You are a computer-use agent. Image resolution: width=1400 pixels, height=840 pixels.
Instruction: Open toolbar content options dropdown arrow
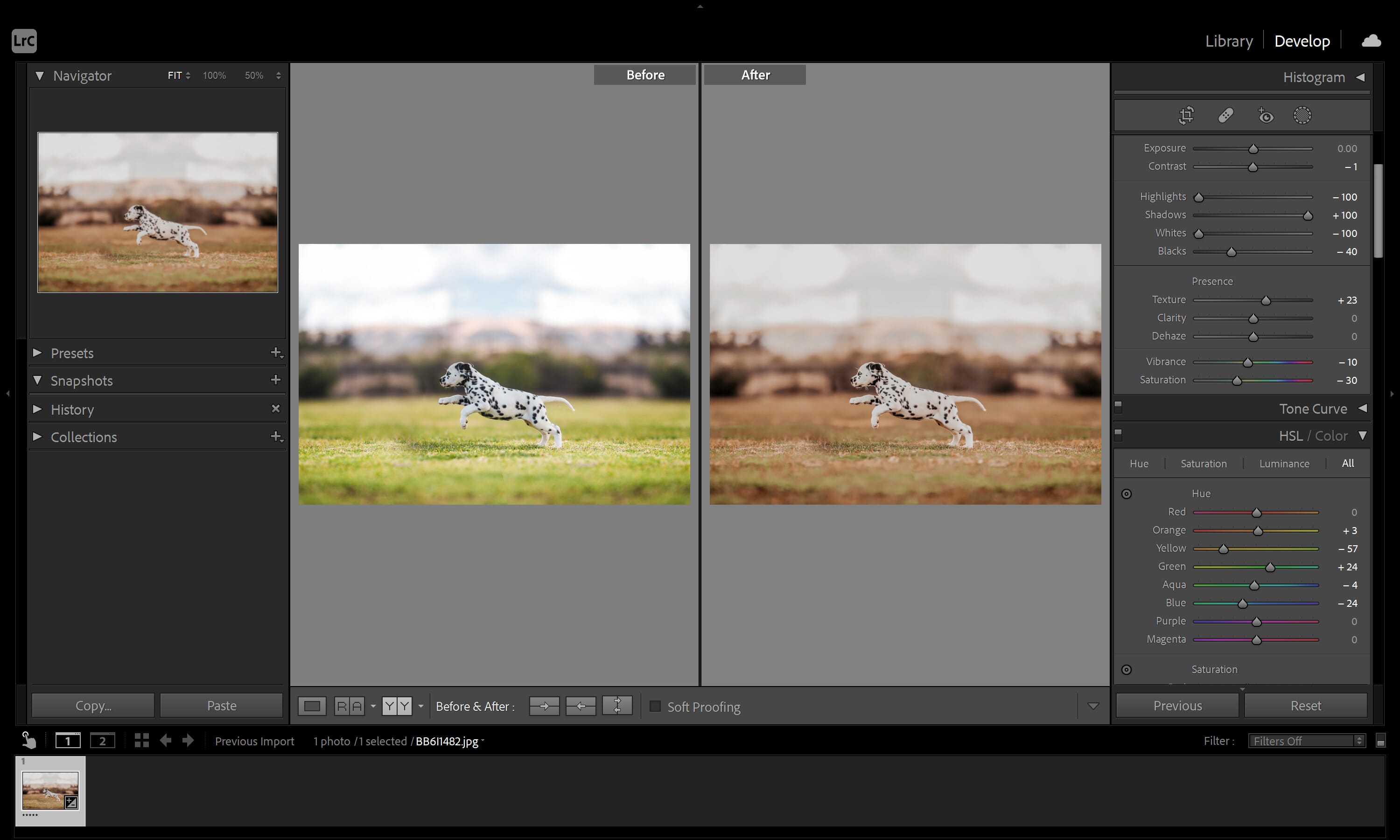[x=1093, y=706]
